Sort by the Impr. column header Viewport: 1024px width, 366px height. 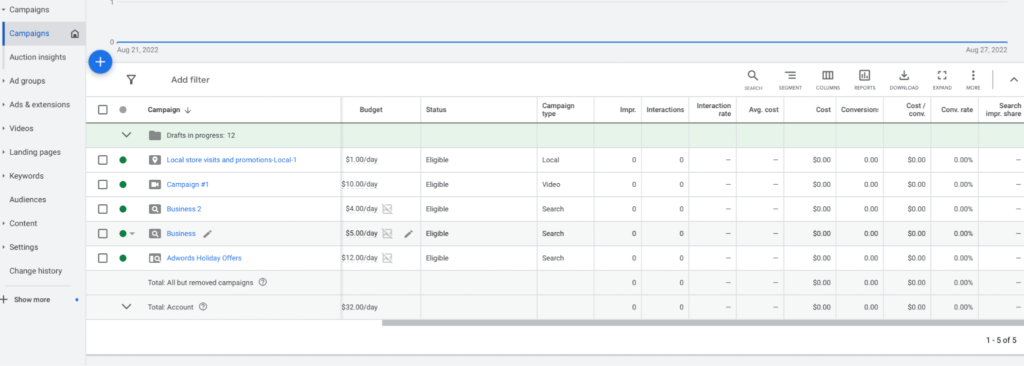(x=628, y=110)
